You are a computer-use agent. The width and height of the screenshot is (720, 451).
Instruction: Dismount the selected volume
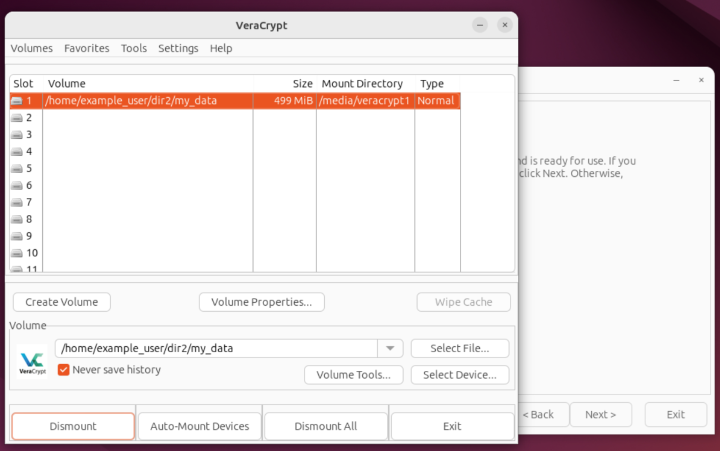[73, 426]
